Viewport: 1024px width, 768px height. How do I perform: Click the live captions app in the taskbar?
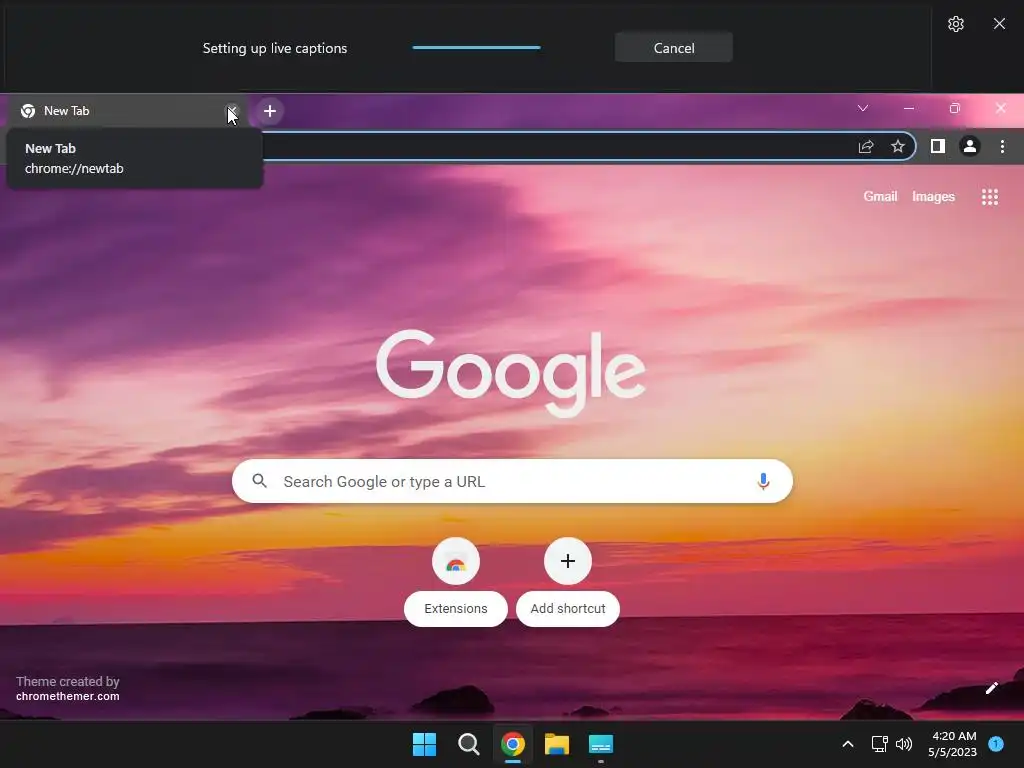pos(601,744)
